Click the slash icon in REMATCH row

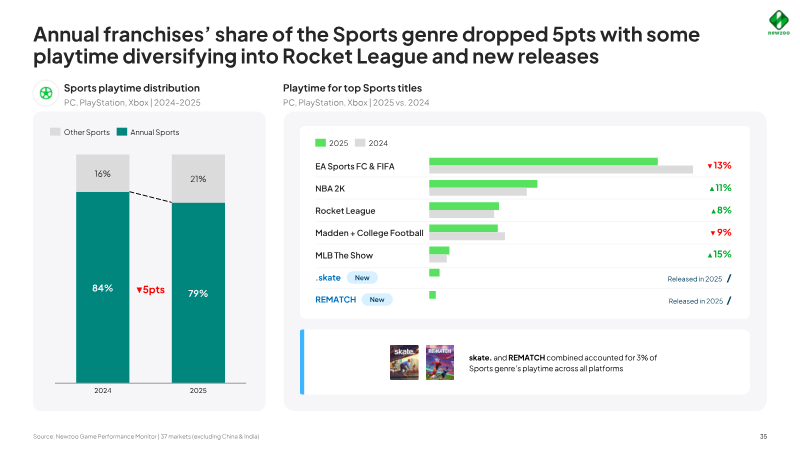click(x=729, y=301)
